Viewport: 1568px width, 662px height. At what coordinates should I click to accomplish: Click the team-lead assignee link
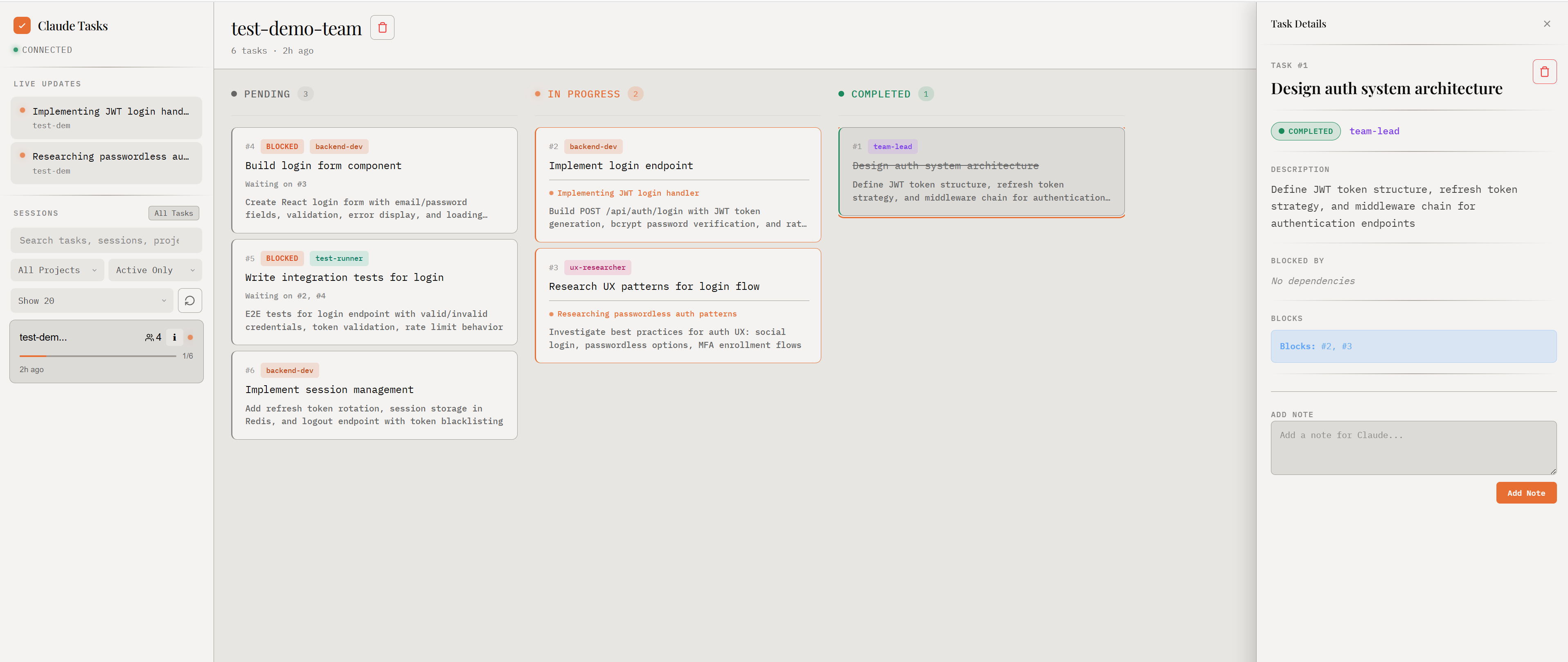point(1375,131)
